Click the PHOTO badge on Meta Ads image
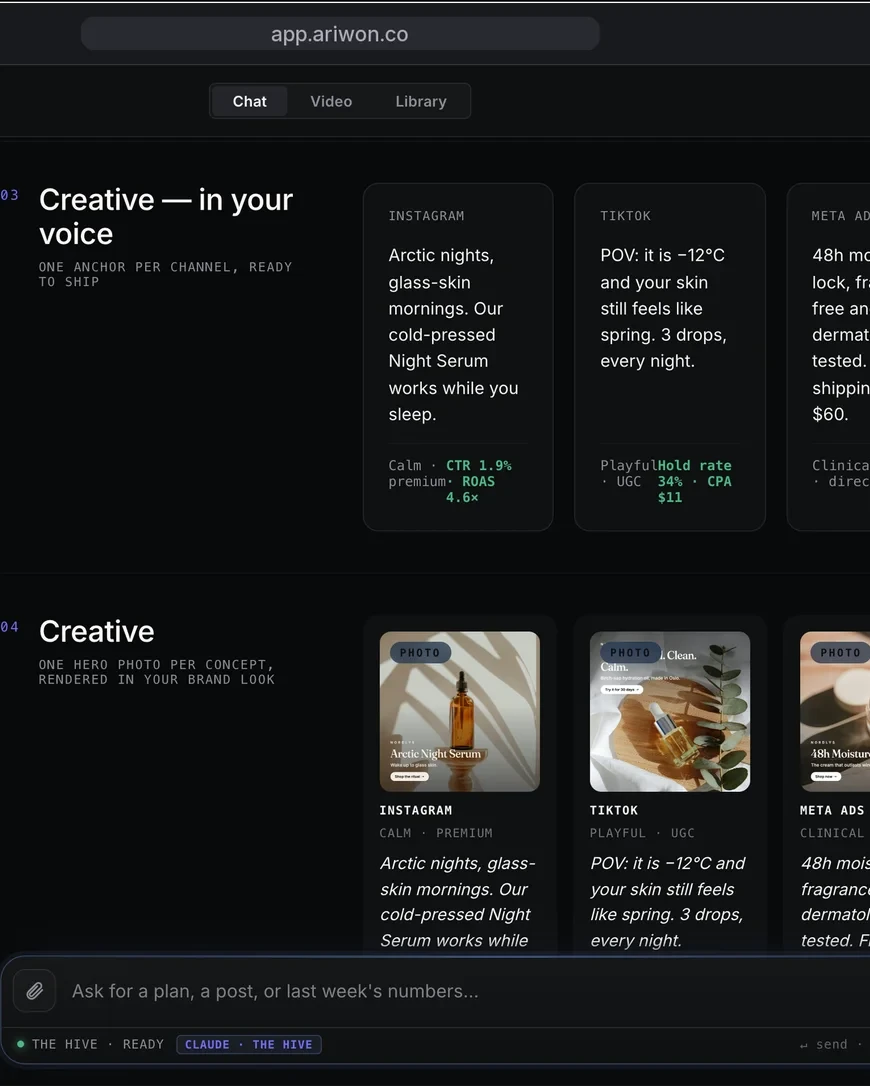The height and width of the screenshot is (1087, 870). click(840, 652)
